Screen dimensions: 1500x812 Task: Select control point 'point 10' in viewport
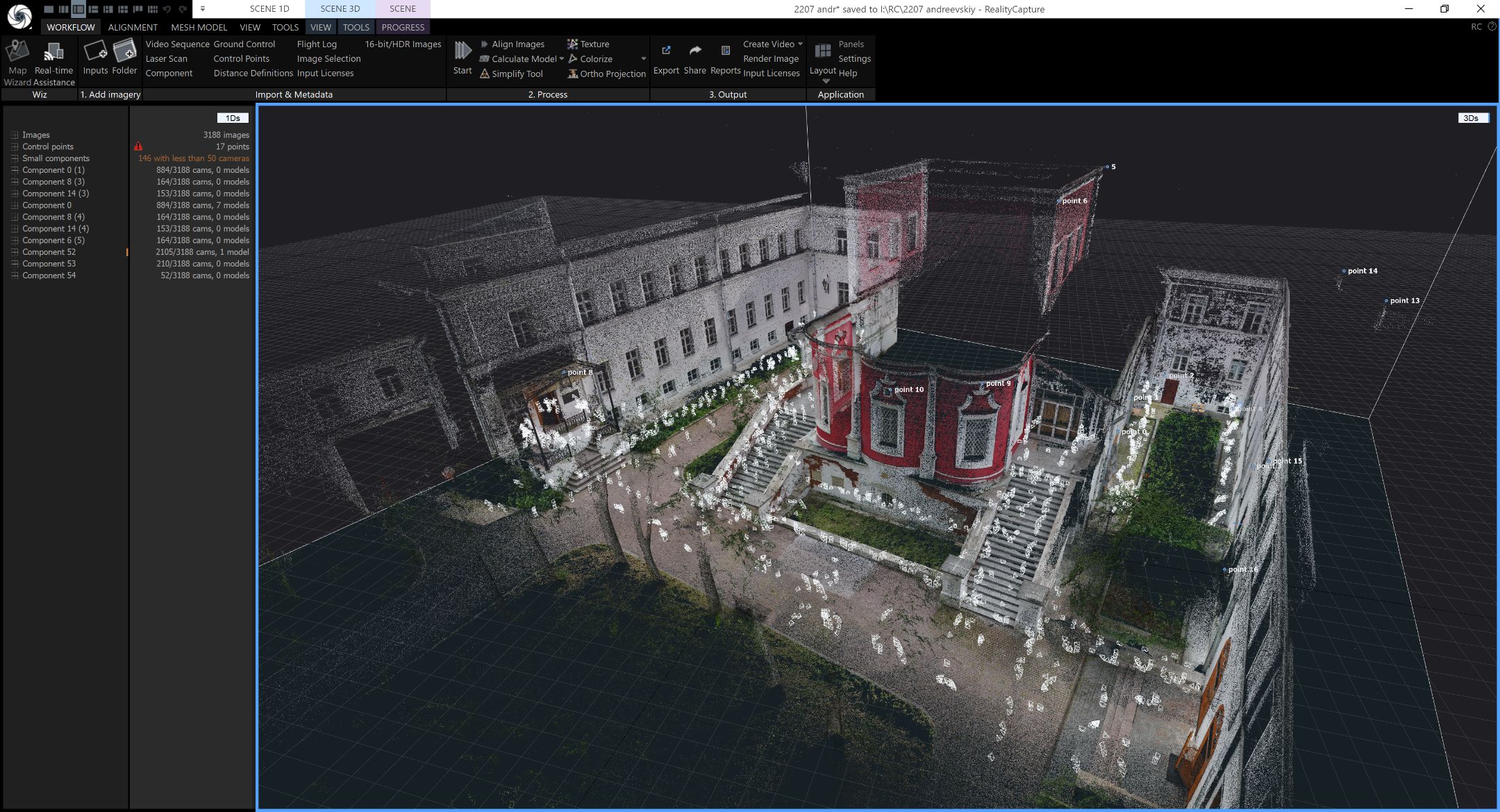click(889, 391)
